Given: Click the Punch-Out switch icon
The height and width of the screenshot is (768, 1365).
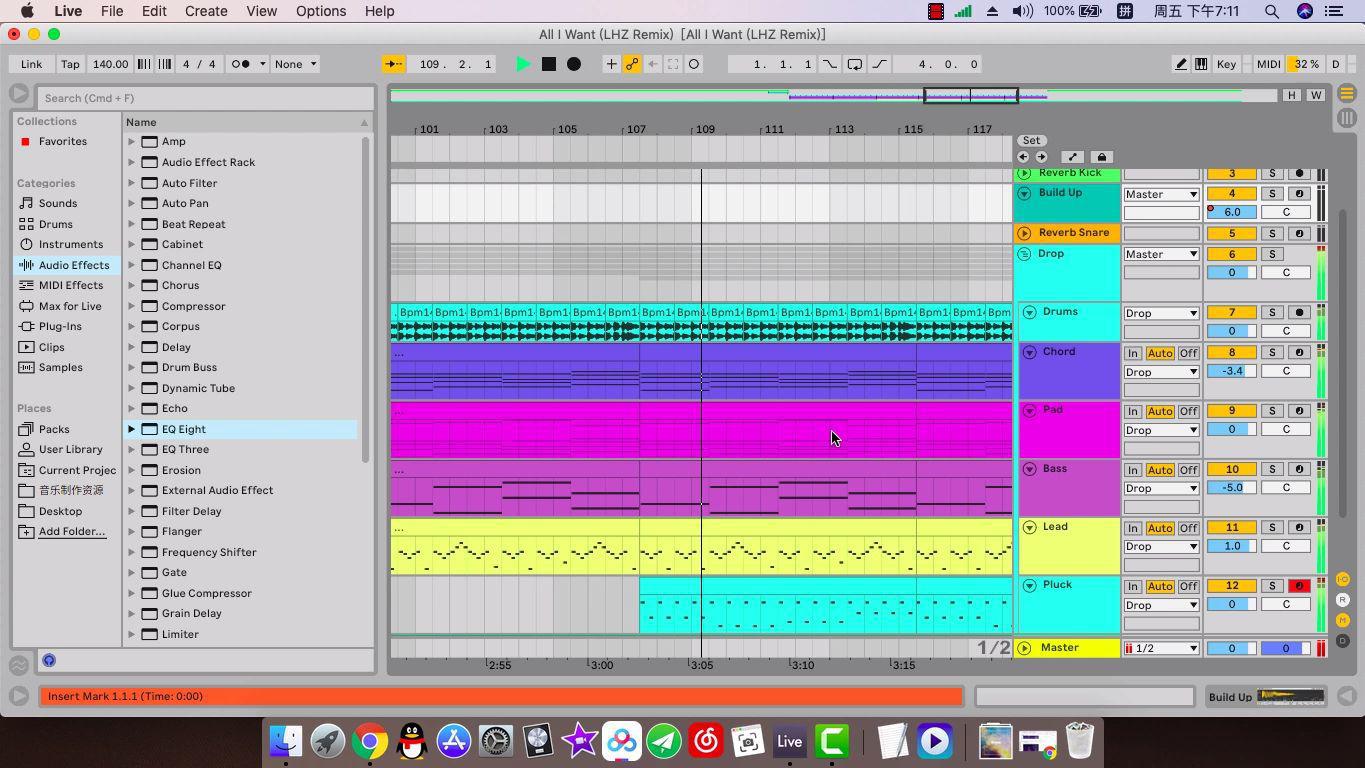Looking at the screenshot, I should (x=880, y=64).
